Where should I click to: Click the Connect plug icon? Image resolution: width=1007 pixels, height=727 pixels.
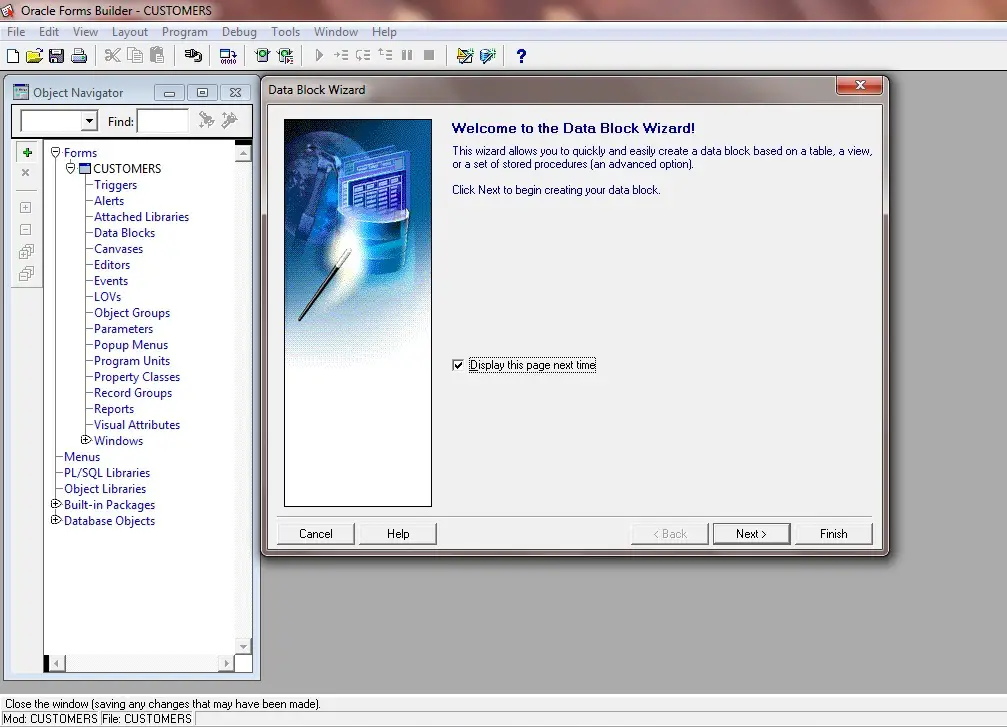[193, 56]
